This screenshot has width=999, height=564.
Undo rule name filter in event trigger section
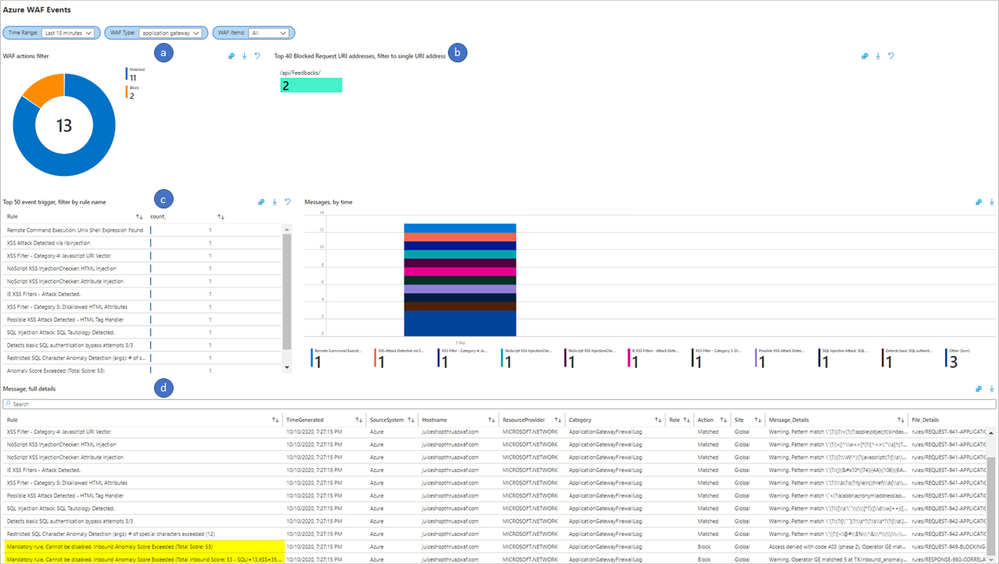(x=287, y=202)
